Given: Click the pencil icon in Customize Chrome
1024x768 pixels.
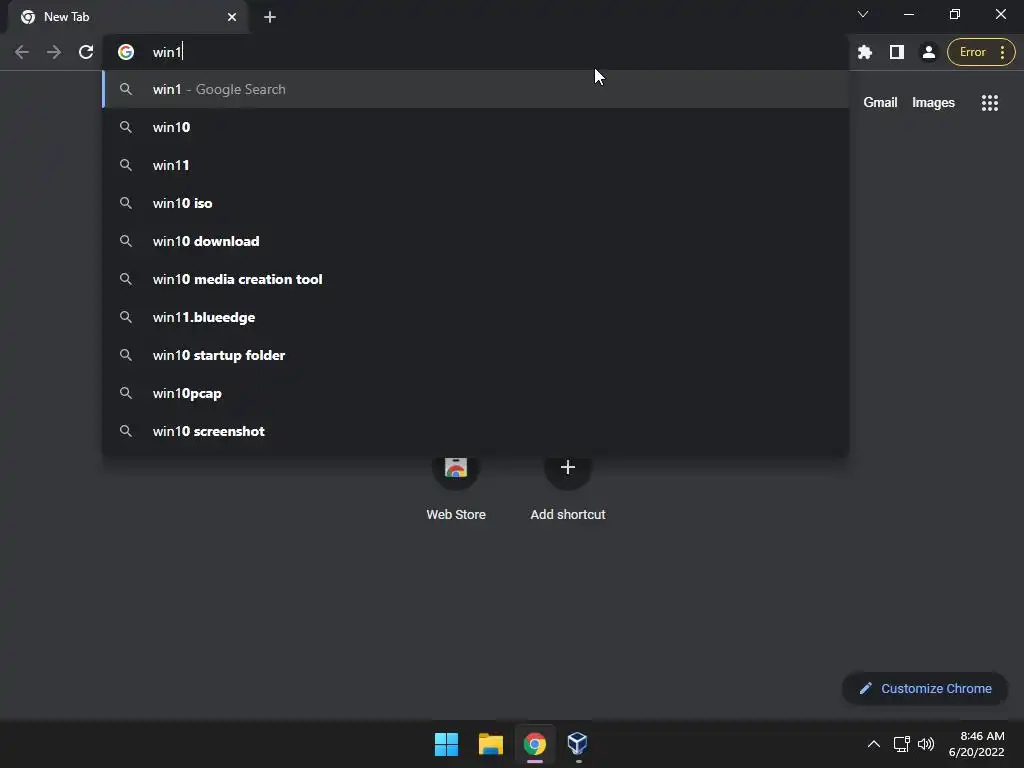Looking at the screenshot, I should 865,688.
